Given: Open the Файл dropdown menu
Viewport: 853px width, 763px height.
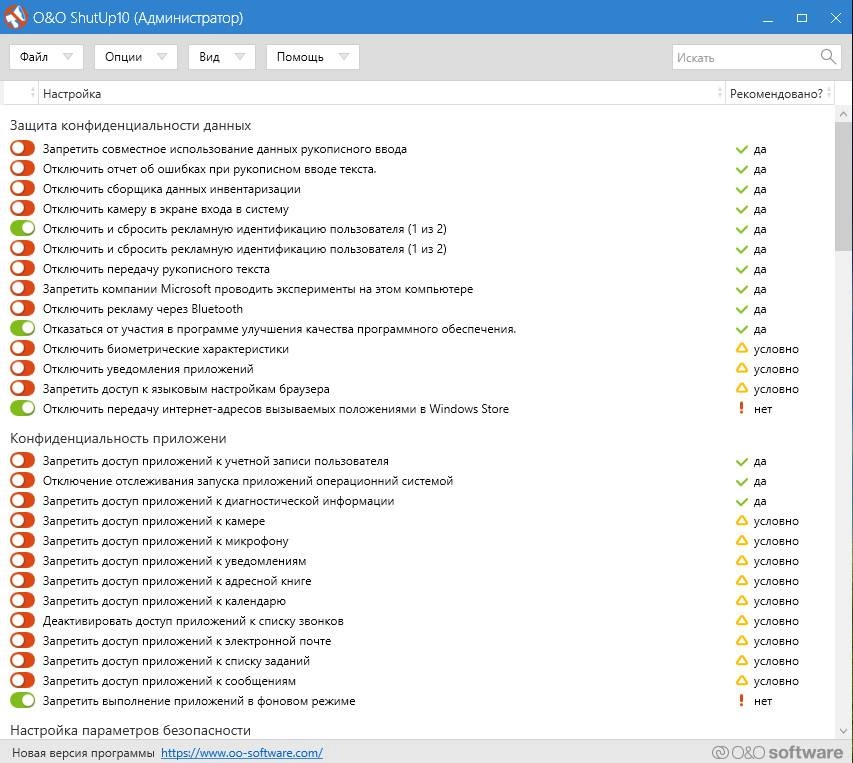Looking at the screenshot, I should click(46, 57).
